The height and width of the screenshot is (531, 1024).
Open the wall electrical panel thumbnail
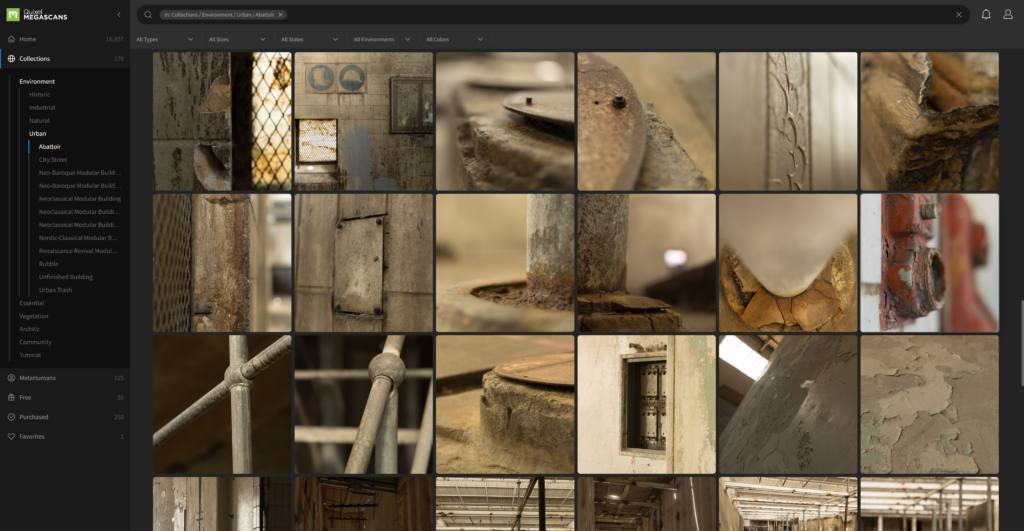(x=647, y=404)
